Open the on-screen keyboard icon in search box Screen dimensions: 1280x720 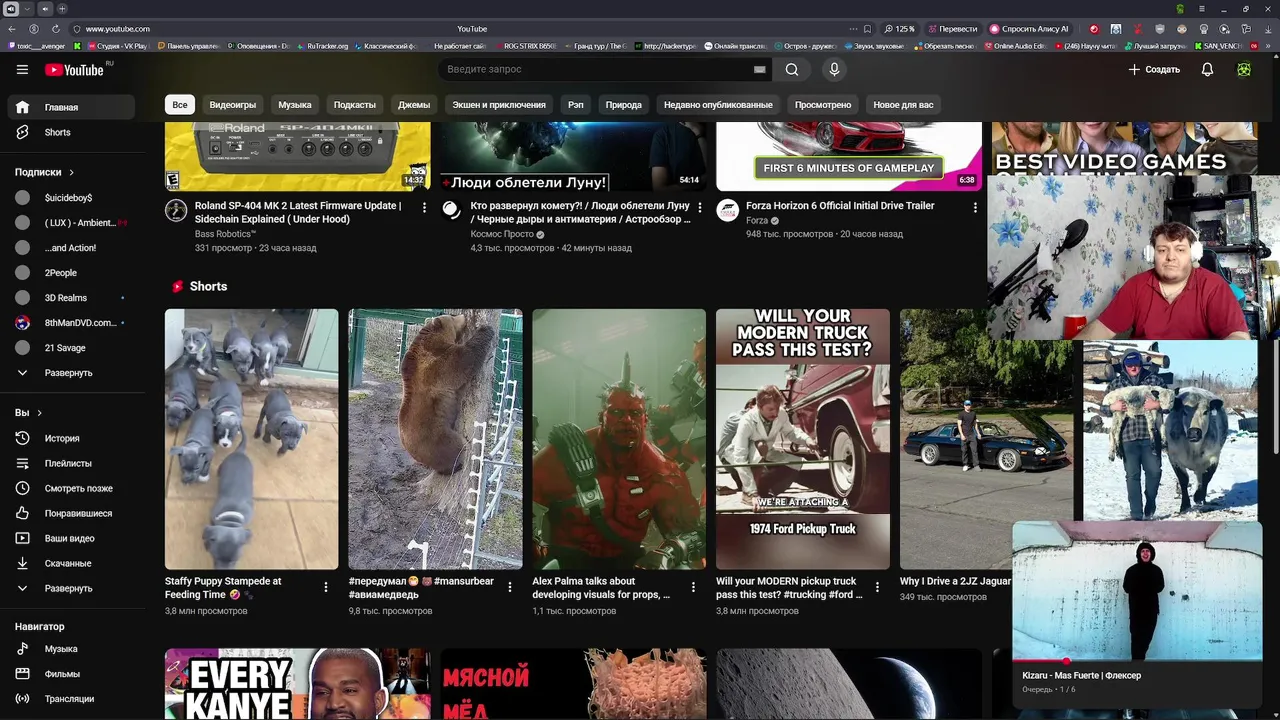(x=760, y=69)
